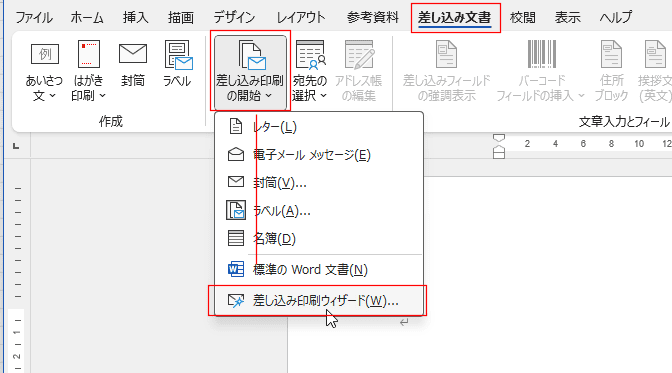Expand the はがき印刷 dropdown arrow
The width and height of the screenshot is (672, 373).
[102, 96]
